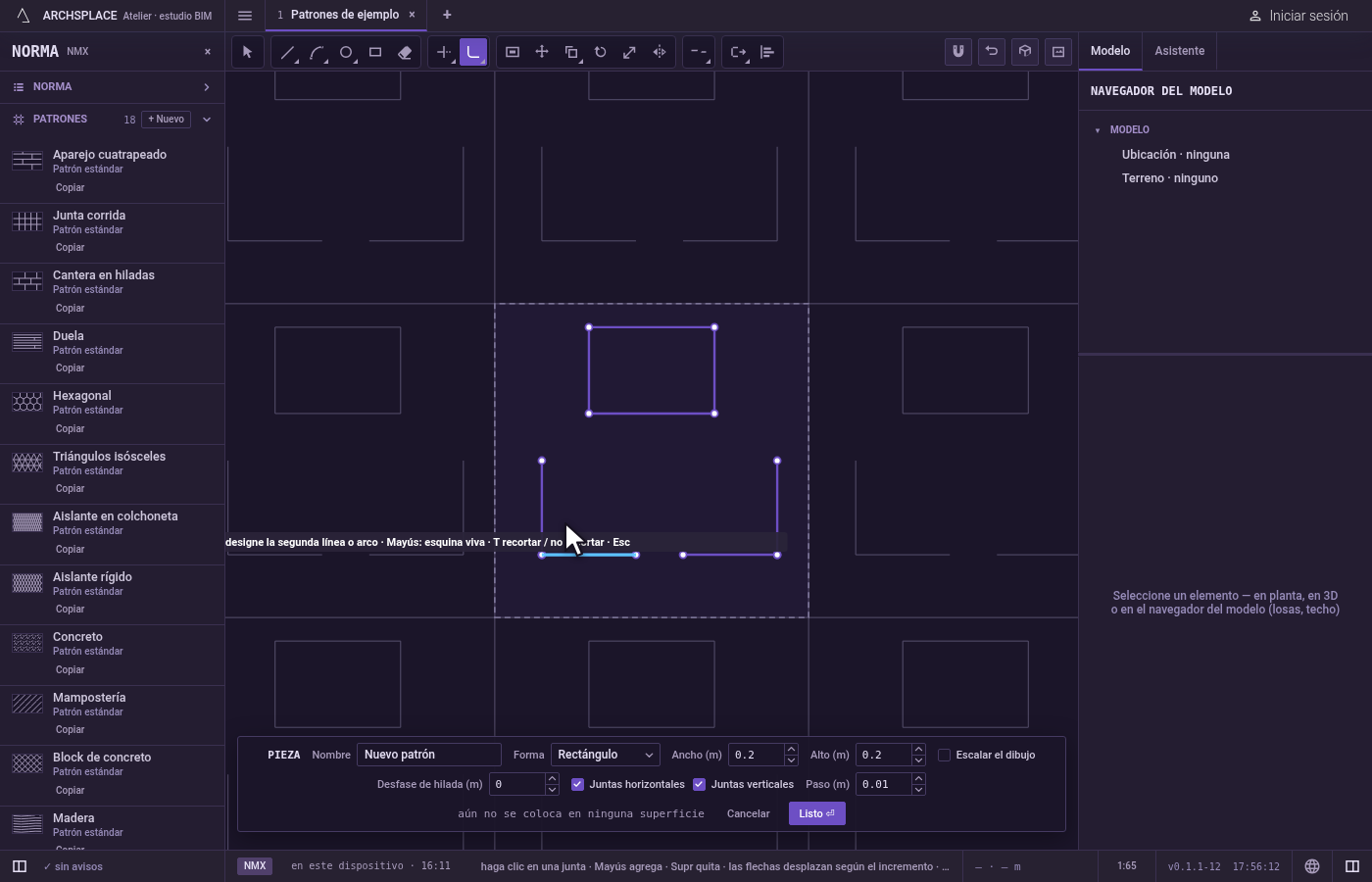Screen dimensions: 1372x882
Task: Select the Scale tool
Action: coord(630,52)
